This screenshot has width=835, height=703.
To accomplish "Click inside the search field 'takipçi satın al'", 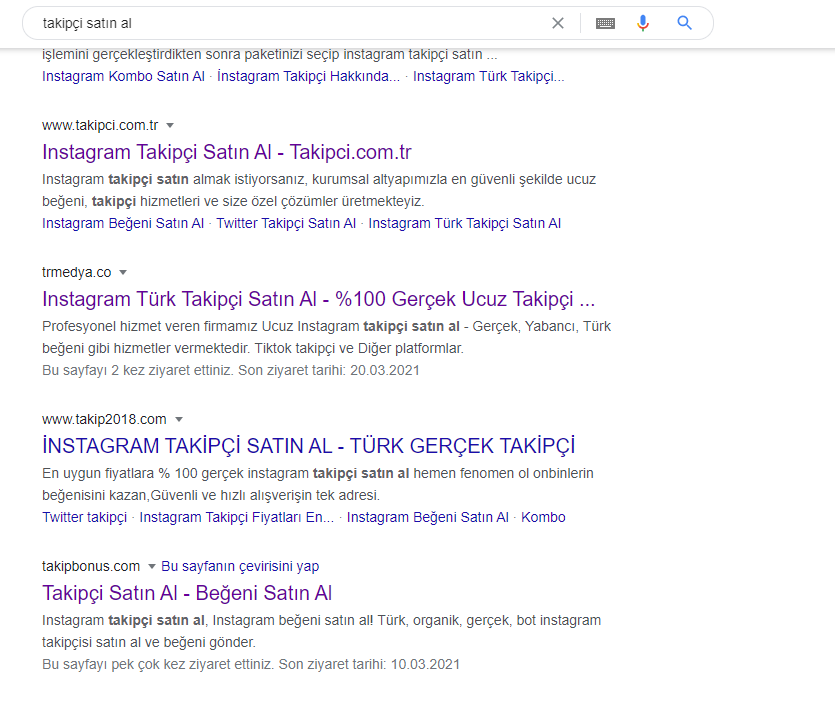I will tap(288, 23).
